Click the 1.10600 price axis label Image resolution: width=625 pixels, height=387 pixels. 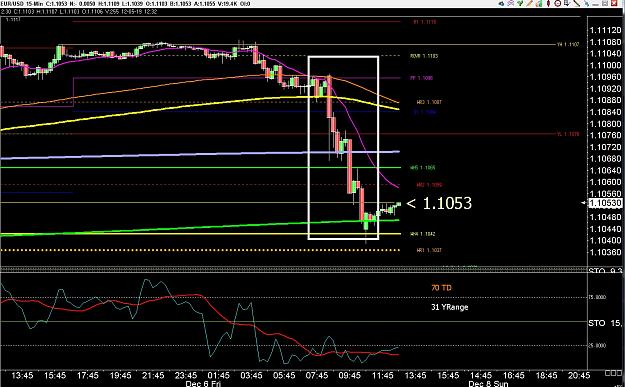tap(605, 182)
